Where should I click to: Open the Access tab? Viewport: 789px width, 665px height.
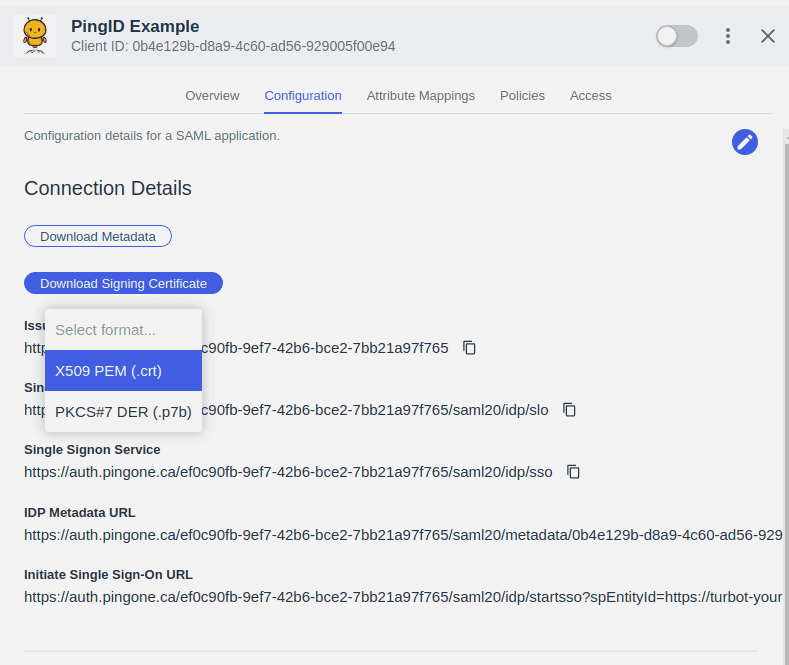pyautogui.click(x=591, y=96)
